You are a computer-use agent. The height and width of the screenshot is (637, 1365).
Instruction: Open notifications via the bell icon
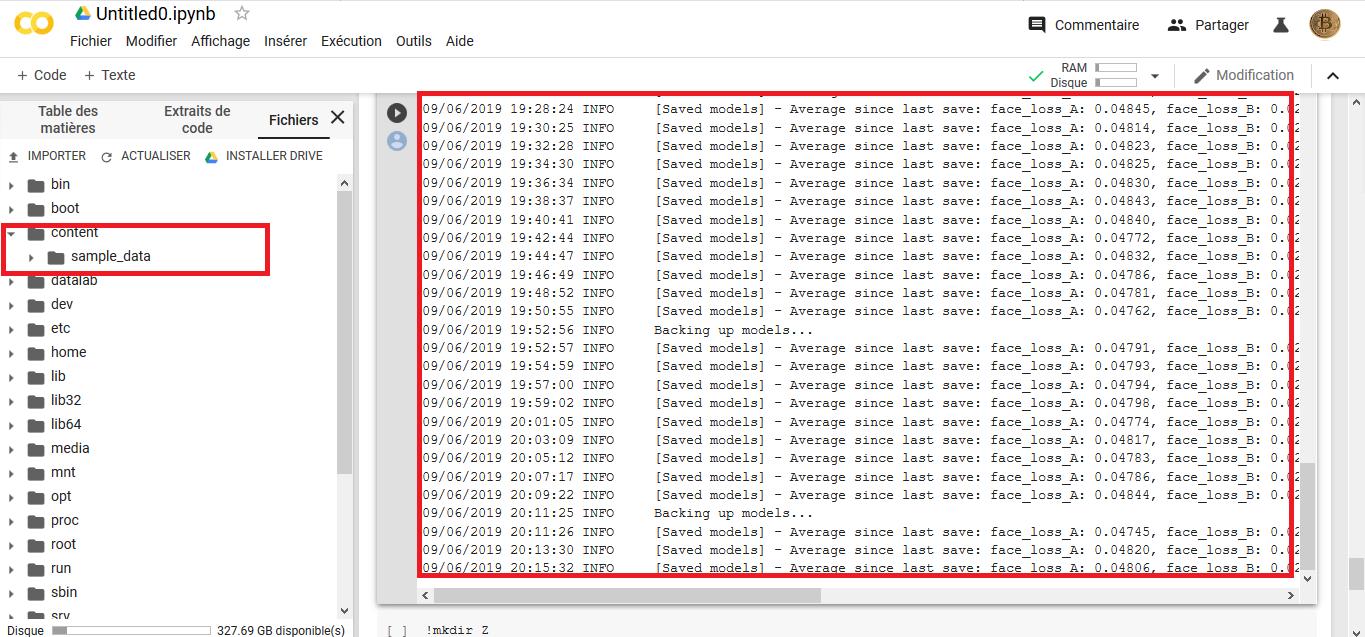(x=1281, y=24)
